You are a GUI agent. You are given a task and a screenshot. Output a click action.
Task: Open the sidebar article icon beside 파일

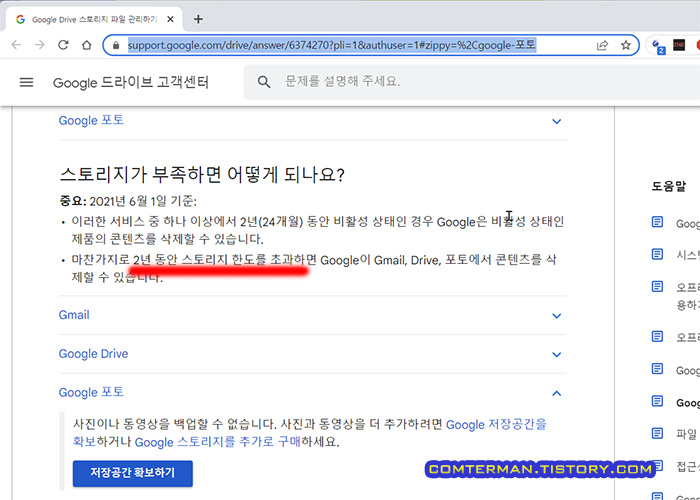(x=657, y=433)
